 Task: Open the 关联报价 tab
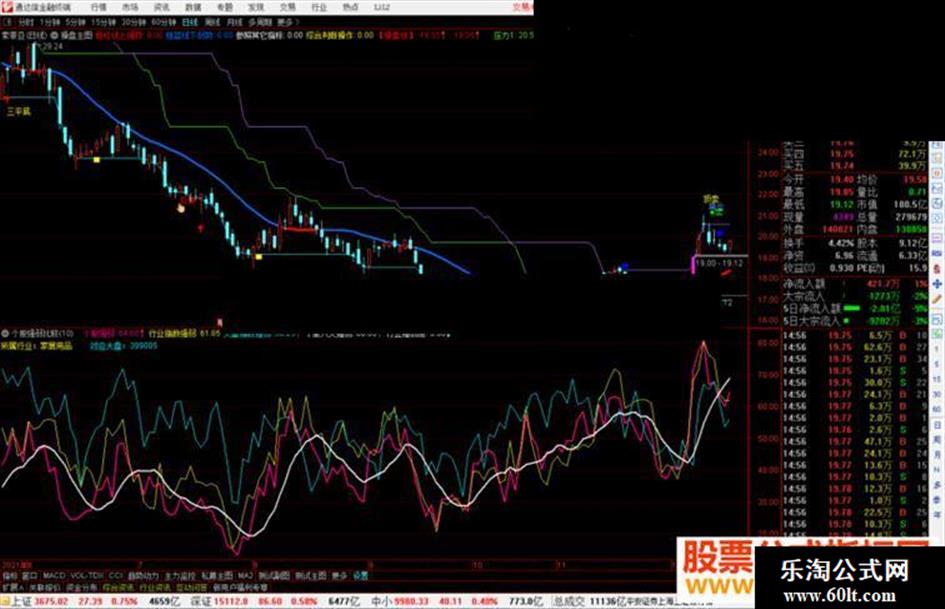[x=45, y=587]
